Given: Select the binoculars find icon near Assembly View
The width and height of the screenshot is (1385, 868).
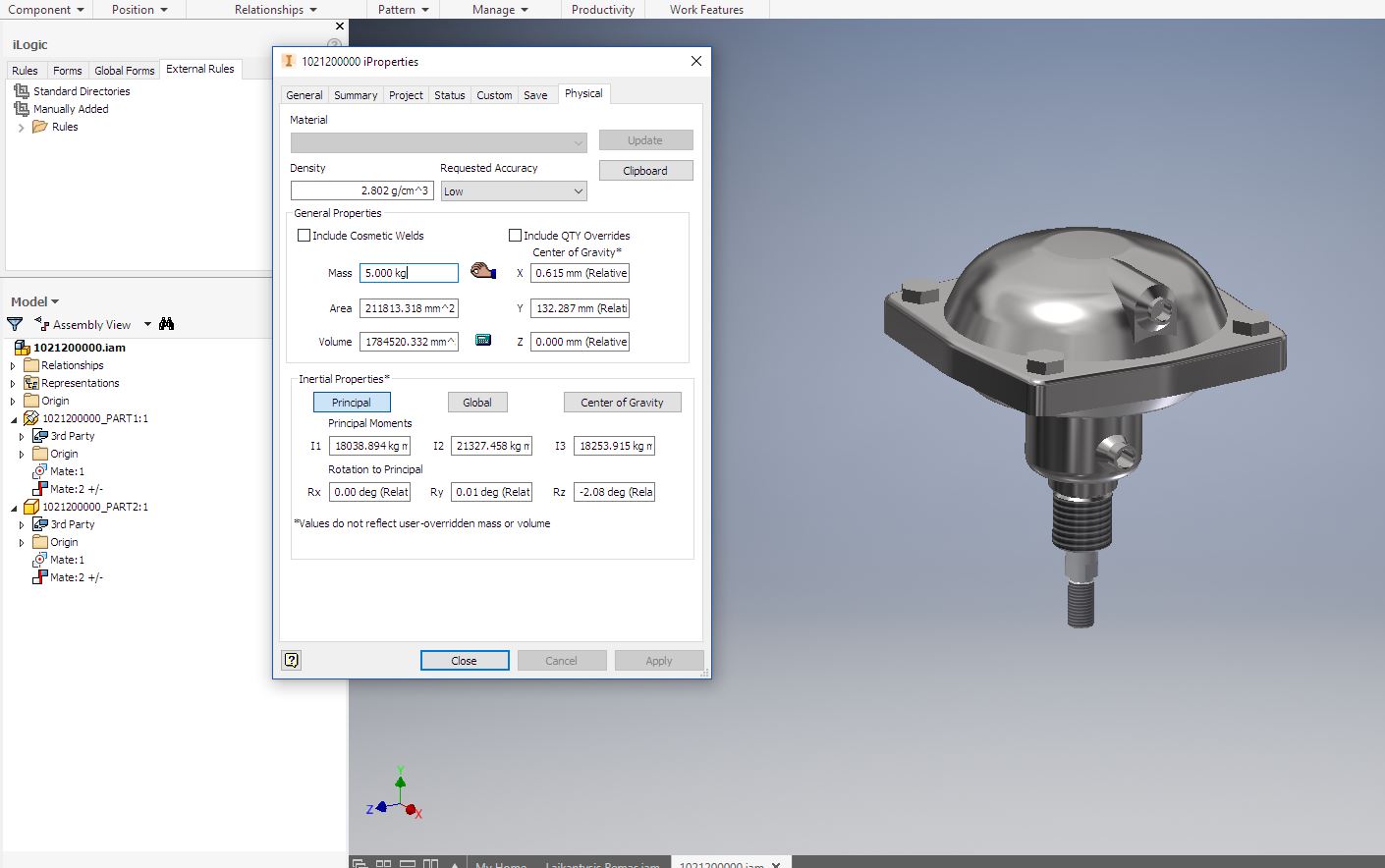Looking at the screenshot, I should pos(167,324).
